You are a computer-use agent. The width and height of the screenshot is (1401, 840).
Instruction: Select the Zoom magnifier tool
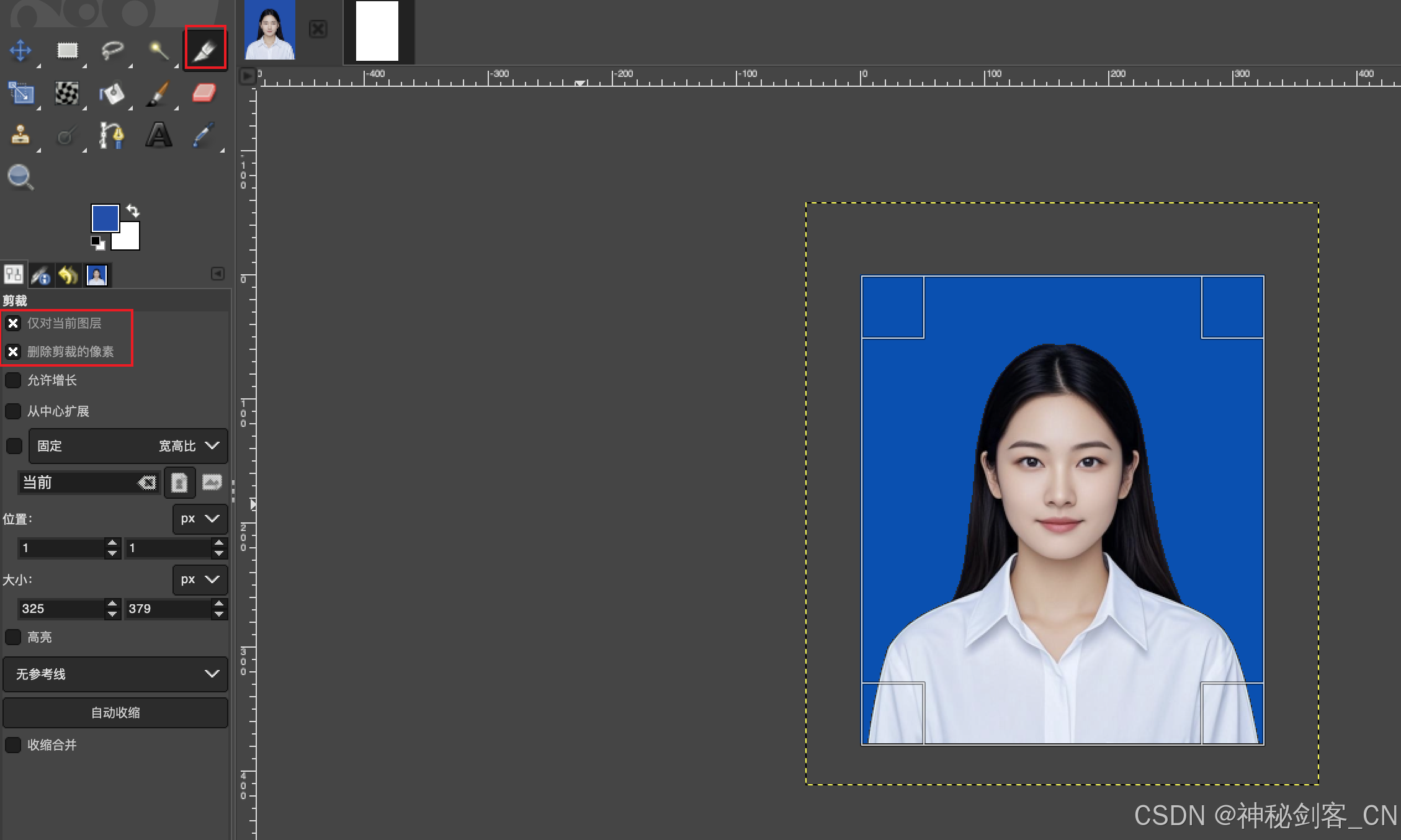(20, 177)
